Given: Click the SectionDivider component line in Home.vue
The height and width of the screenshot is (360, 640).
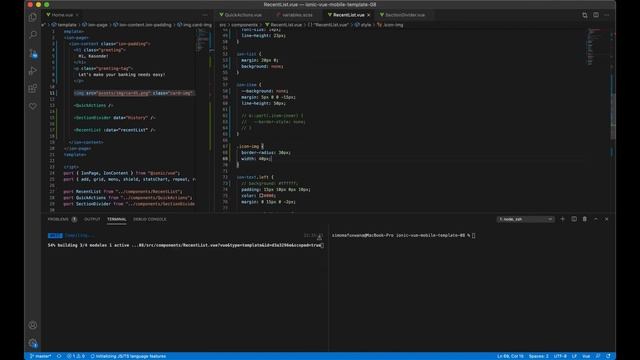Looking at the screenshot, I should tap(114, 118).
